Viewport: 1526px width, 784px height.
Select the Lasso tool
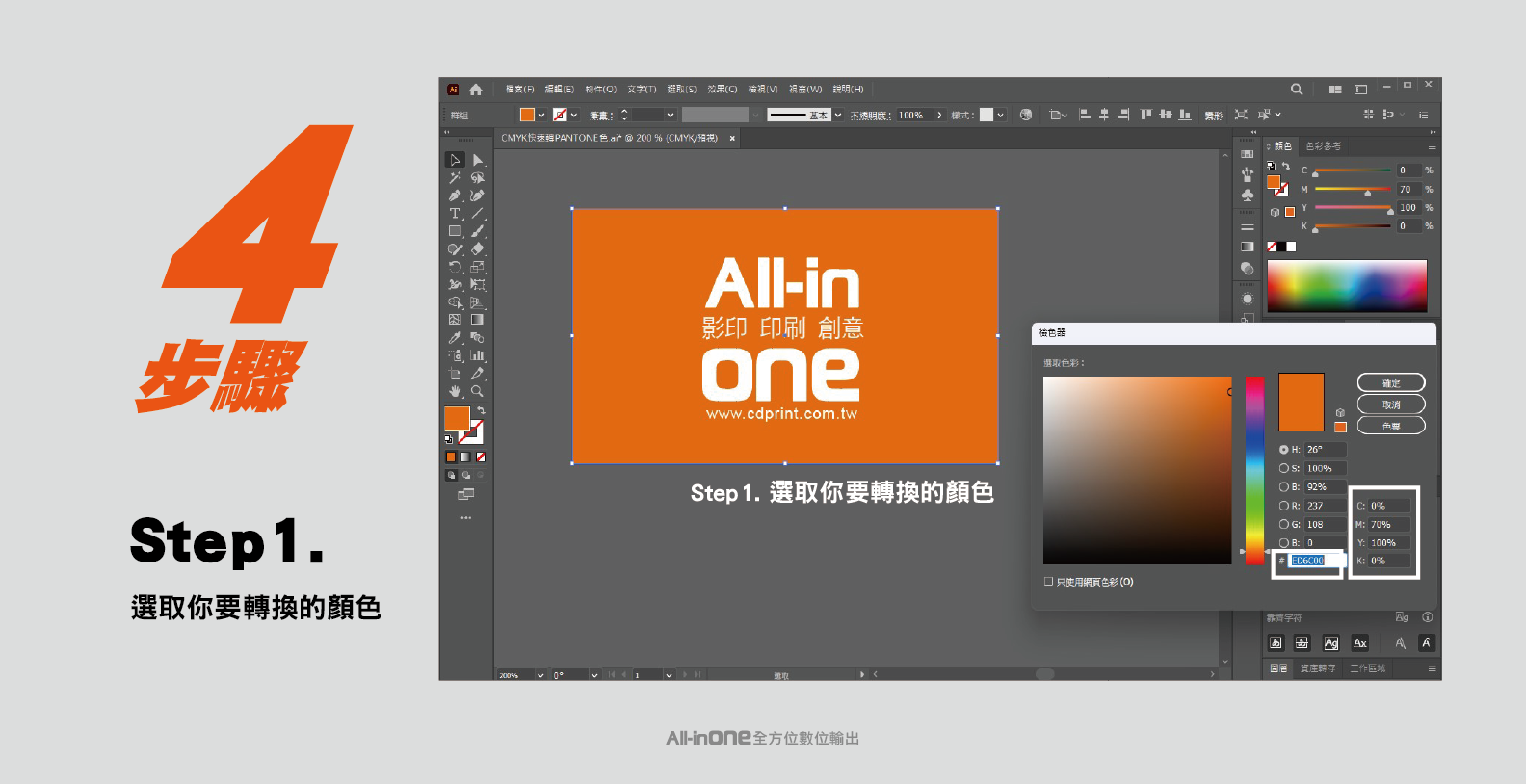tap(478, 177)
